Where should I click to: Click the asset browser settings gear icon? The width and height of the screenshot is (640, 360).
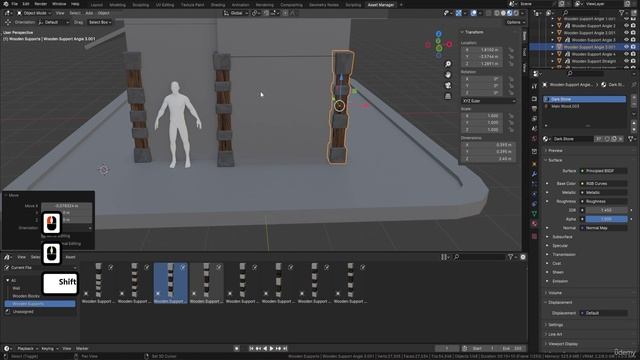523,257
